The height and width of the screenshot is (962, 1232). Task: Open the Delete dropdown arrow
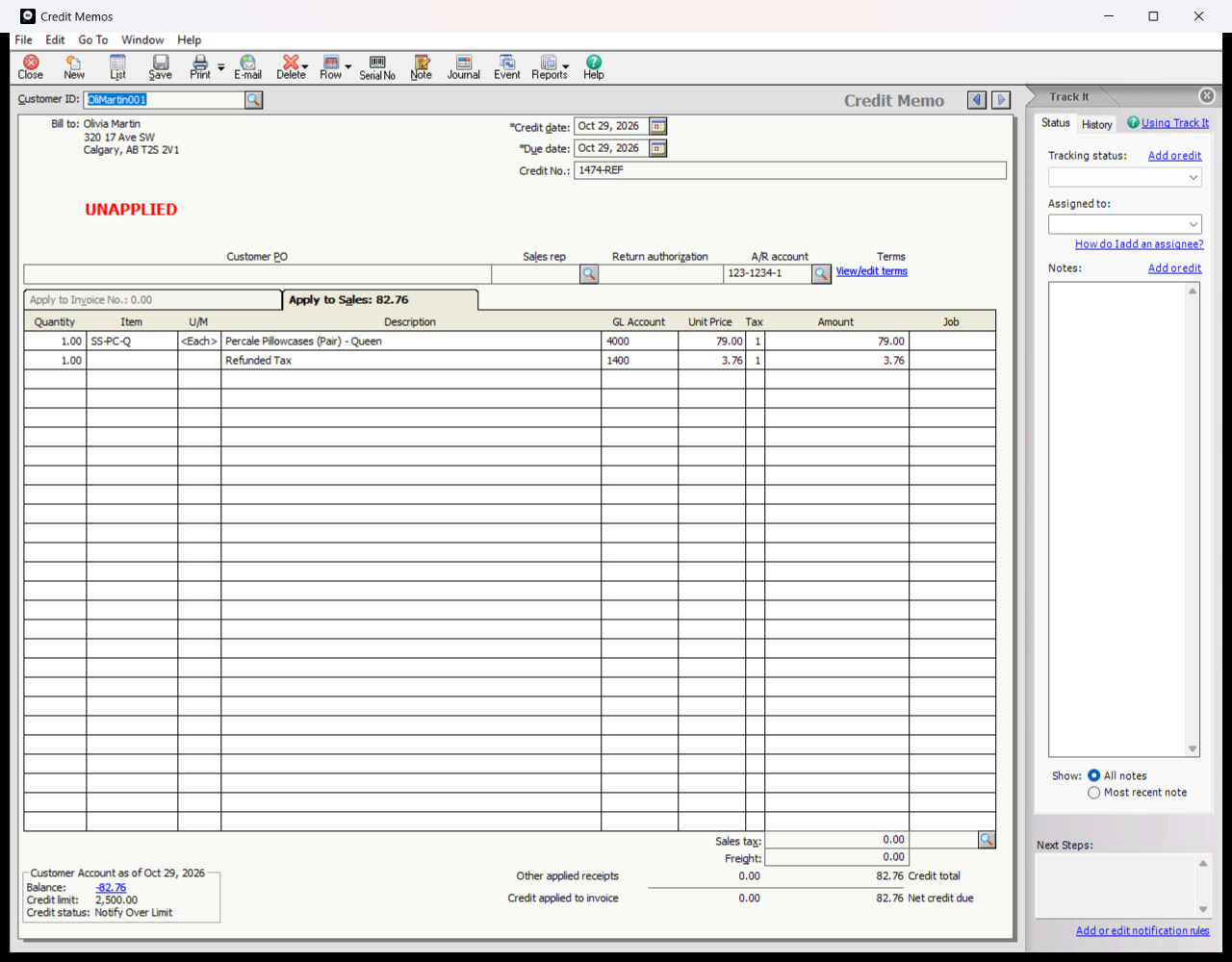click(x=305, y=67)
